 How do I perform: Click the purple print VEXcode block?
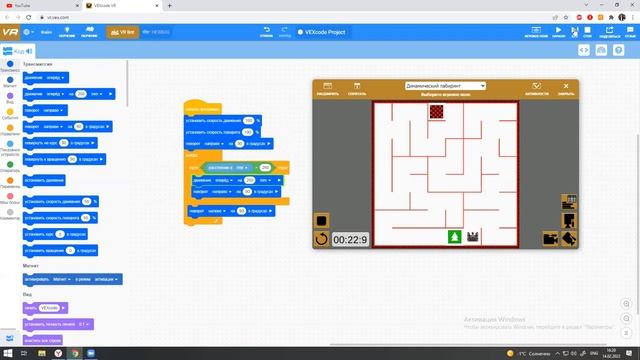click(x=45, y=308)
